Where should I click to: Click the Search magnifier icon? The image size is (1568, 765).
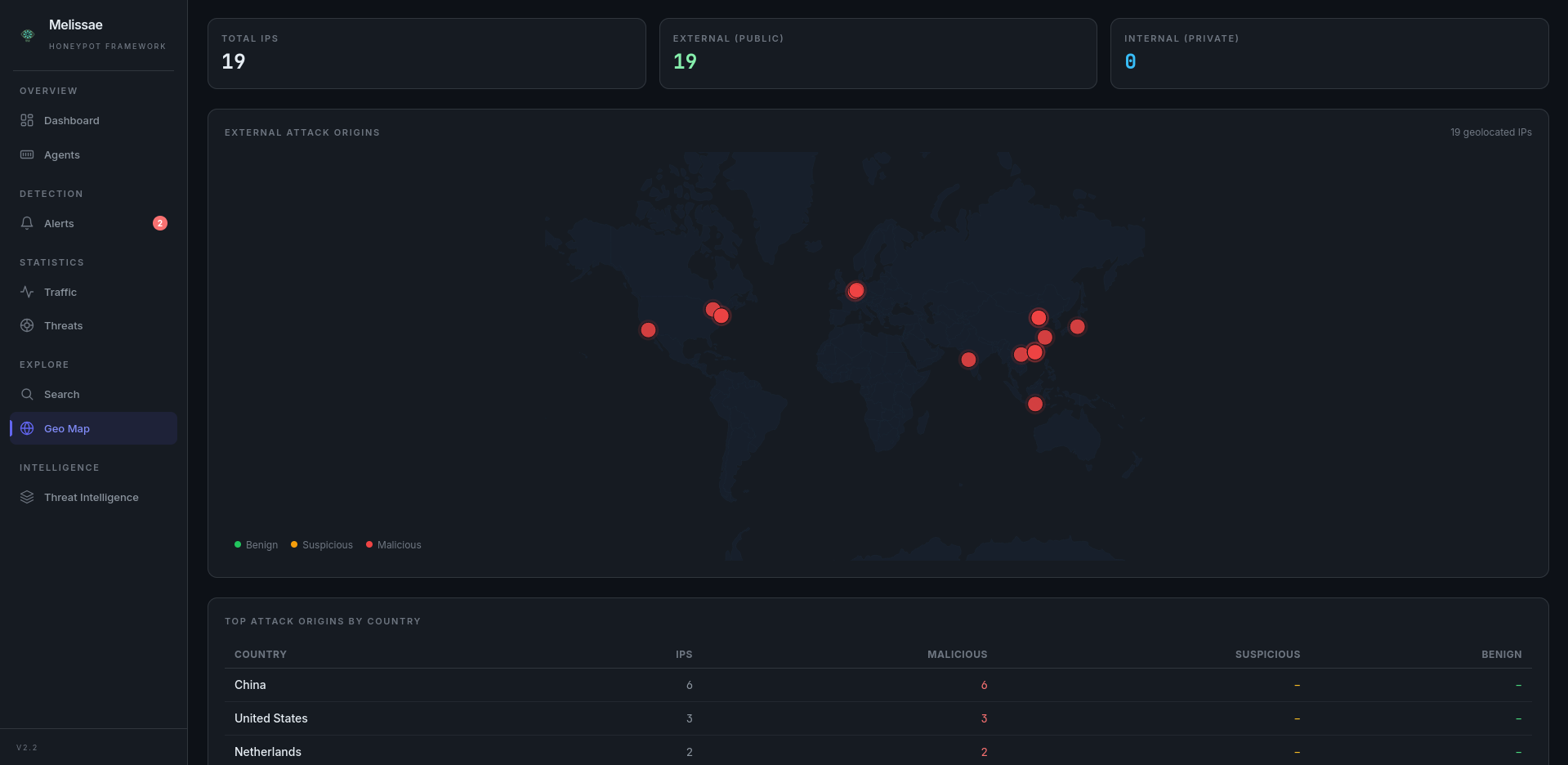27,394
